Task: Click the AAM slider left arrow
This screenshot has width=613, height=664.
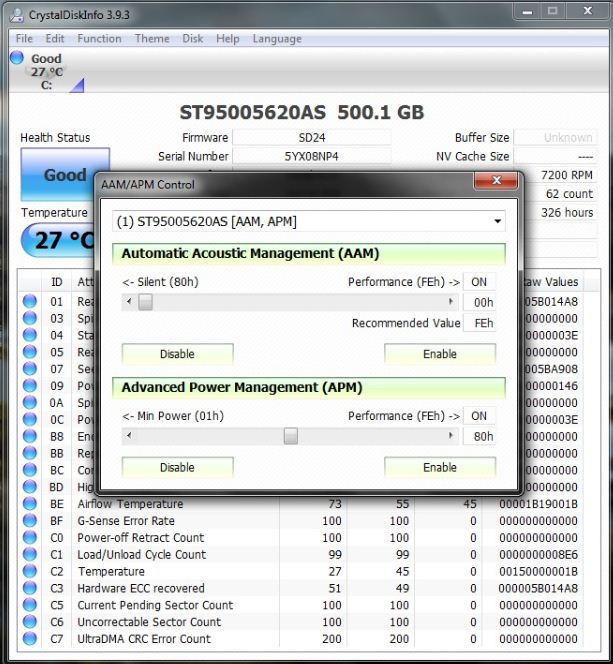Action: 129,302
